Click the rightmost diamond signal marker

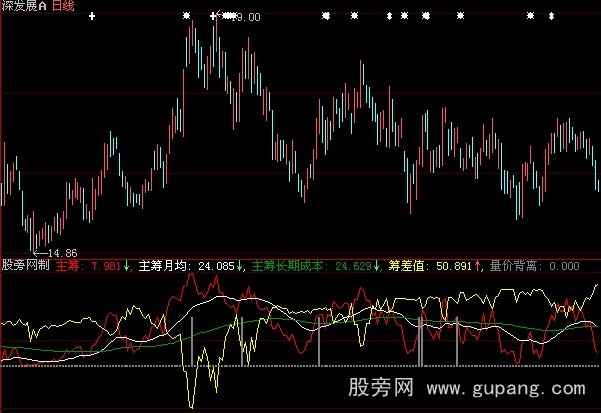click(551, 16)
